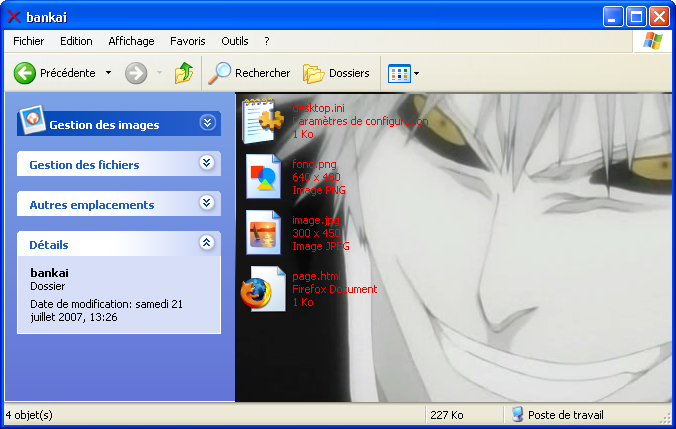
Task: Expand the Autres emplacements panel
Action: point(207,203)
